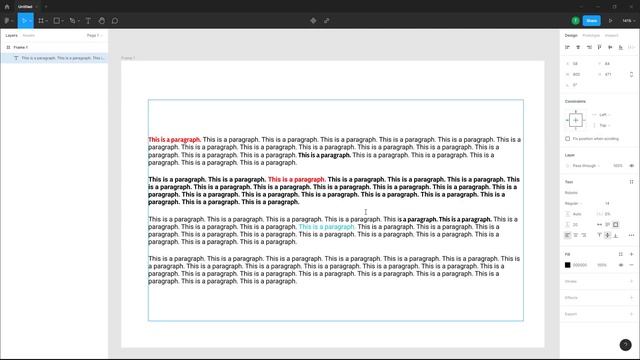
Task: Set text align right
Action: tap(584, 235)
